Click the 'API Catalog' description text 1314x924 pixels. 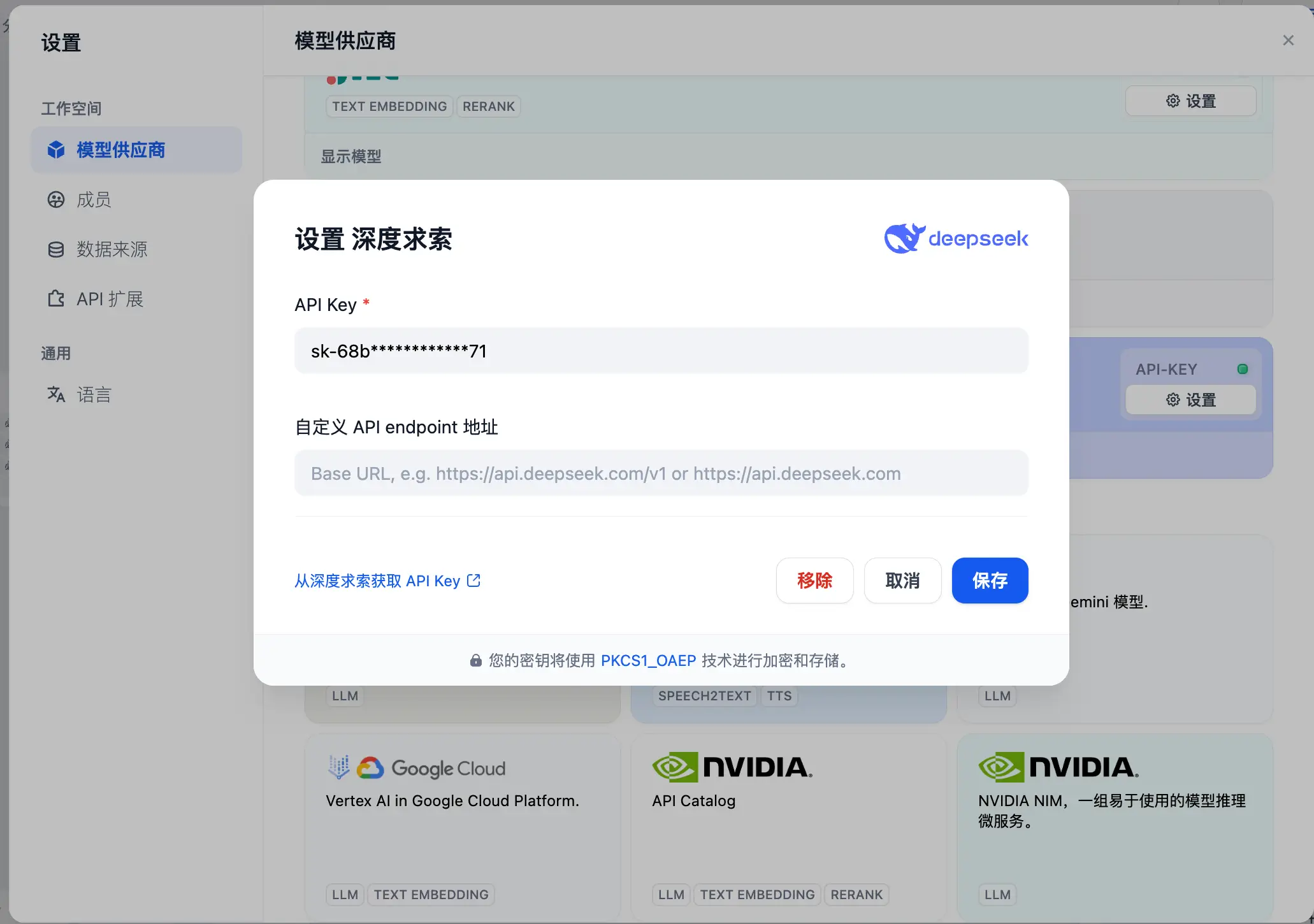click(x=693, y=801)
